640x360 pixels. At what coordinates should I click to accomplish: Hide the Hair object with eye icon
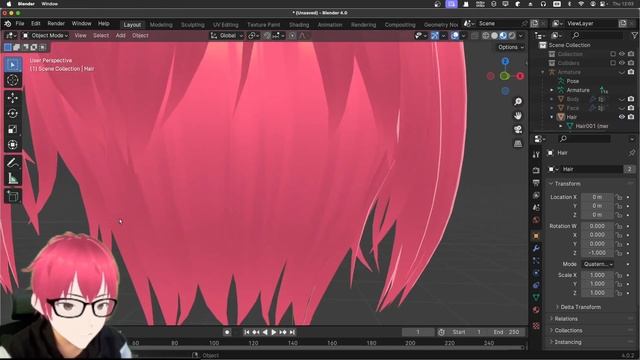click(622, 117)
